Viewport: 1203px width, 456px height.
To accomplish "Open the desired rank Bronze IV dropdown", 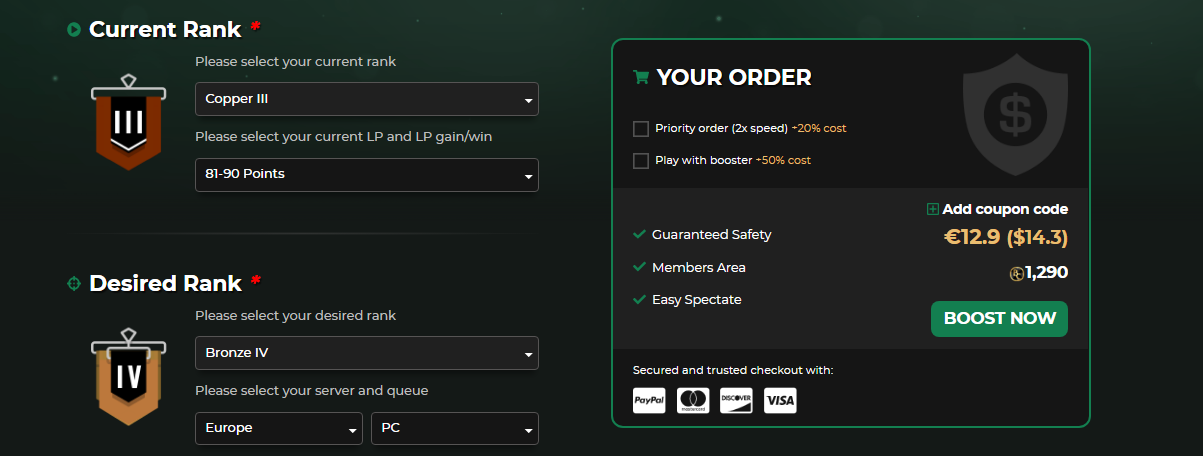I will click(366, 353).
